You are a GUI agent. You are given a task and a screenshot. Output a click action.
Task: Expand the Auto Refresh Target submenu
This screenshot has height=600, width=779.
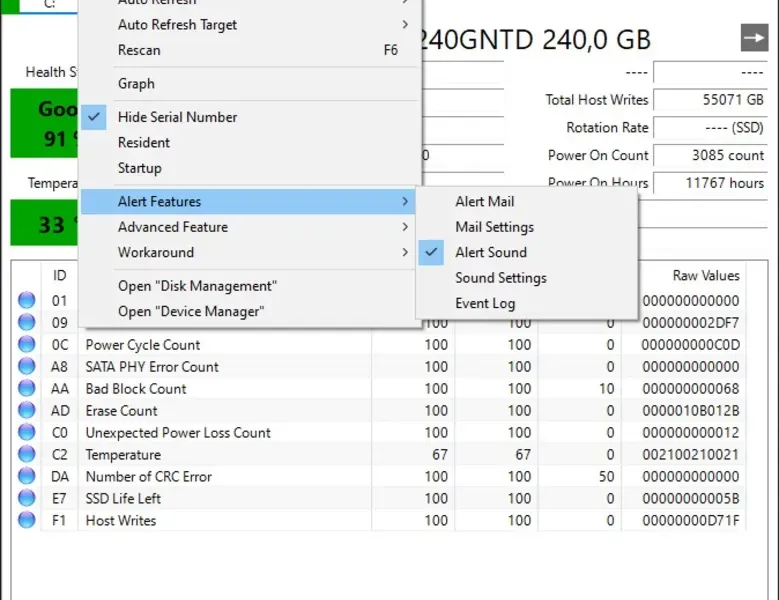(248, 25)
